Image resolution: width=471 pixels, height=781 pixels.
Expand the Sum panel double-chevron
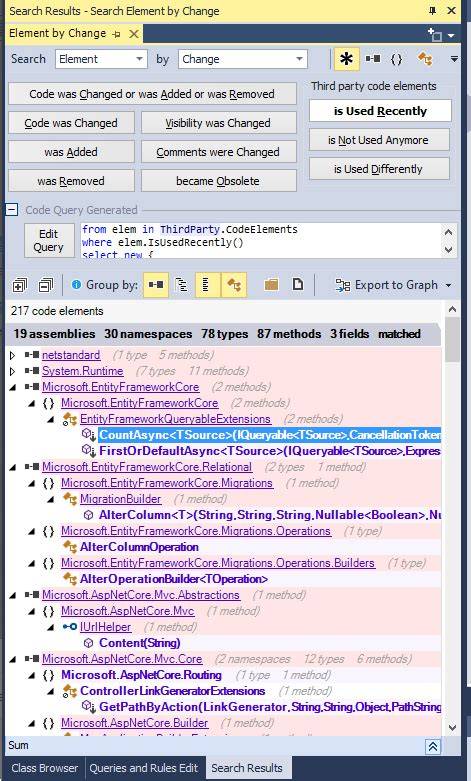(x=433, y=746)
